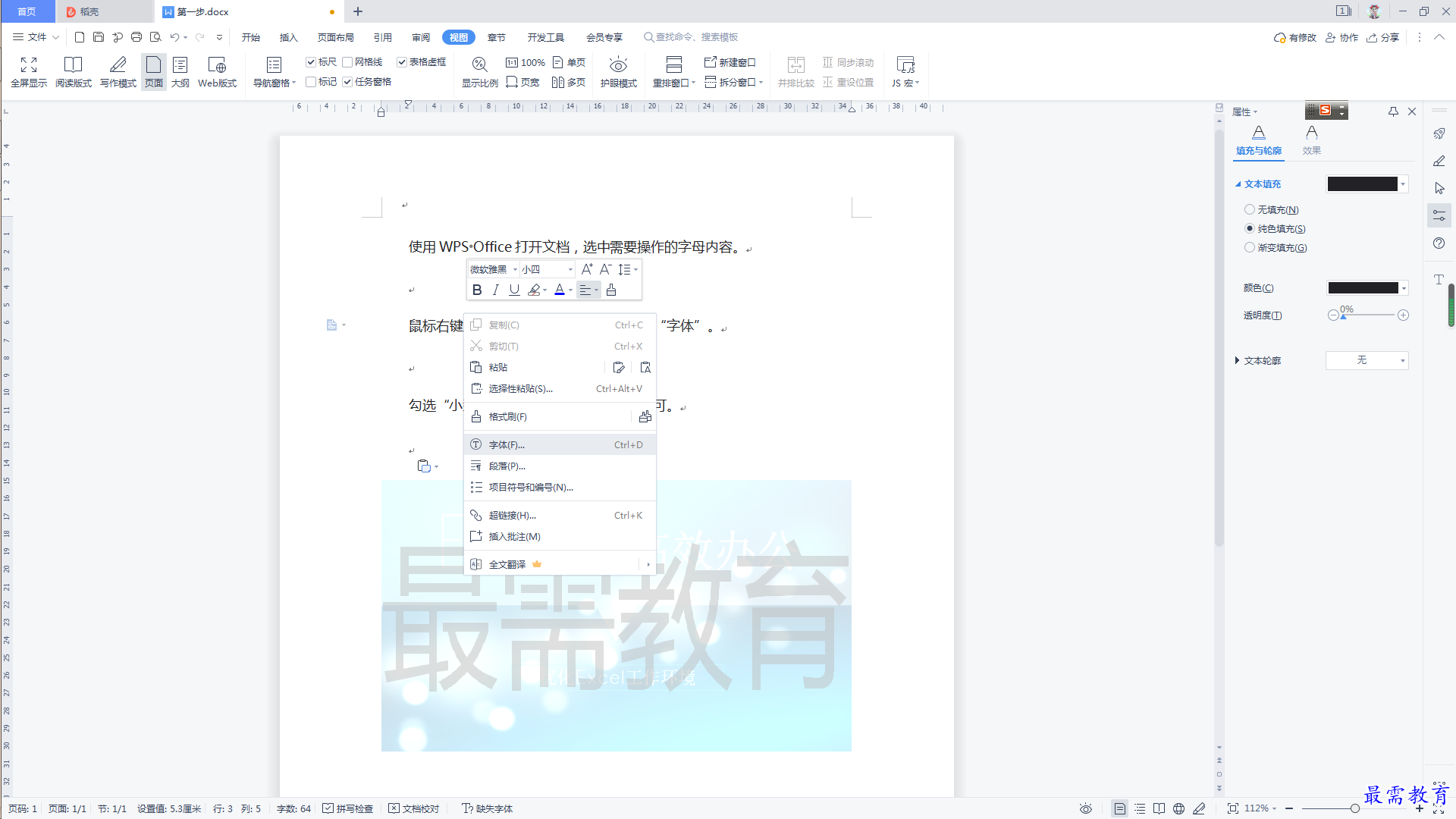Click the Has changes button
This screenshot has width=1456, height=819.
1295,37
